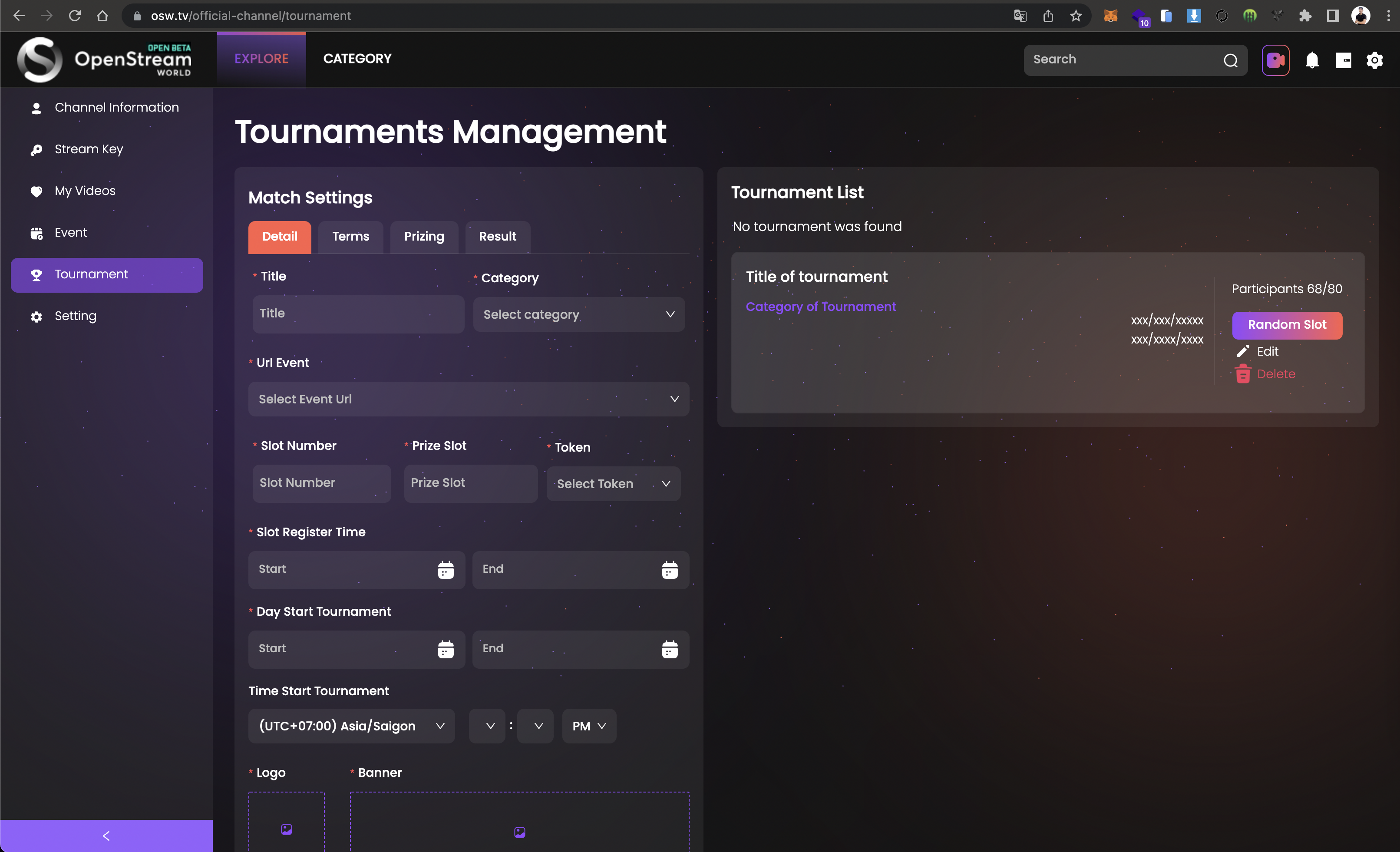Open the notifications bell
The width and height of the screenshot is (1400, 852).
(x=1312, y=59)
